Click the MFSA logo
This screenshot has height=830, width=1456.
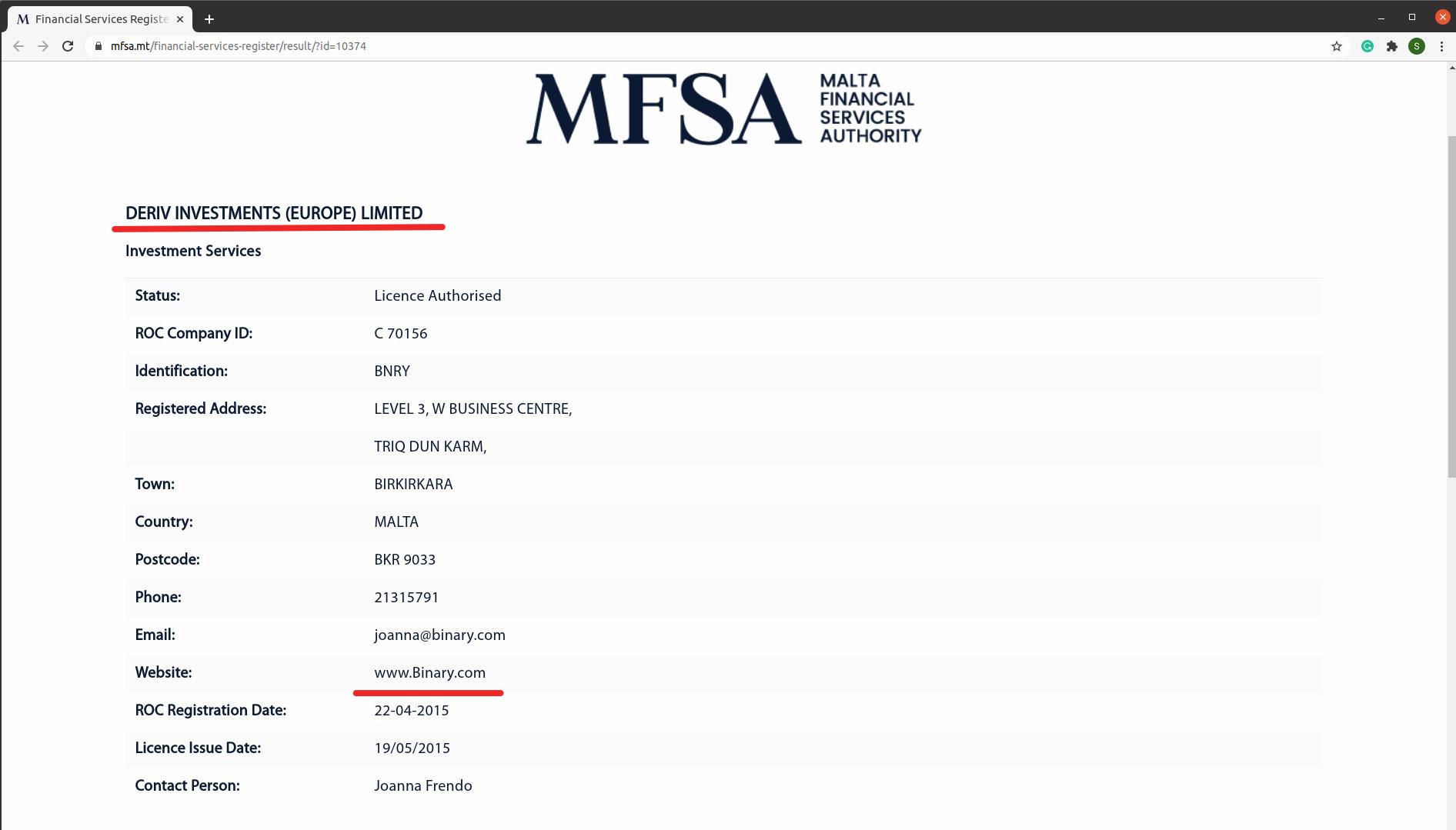[x=723, y=108]
